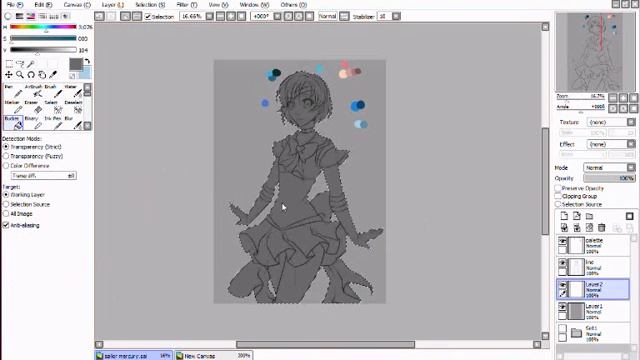
Task: Open the rotation angle dropdown in toolbar
Action: click(x=278, y=16)
